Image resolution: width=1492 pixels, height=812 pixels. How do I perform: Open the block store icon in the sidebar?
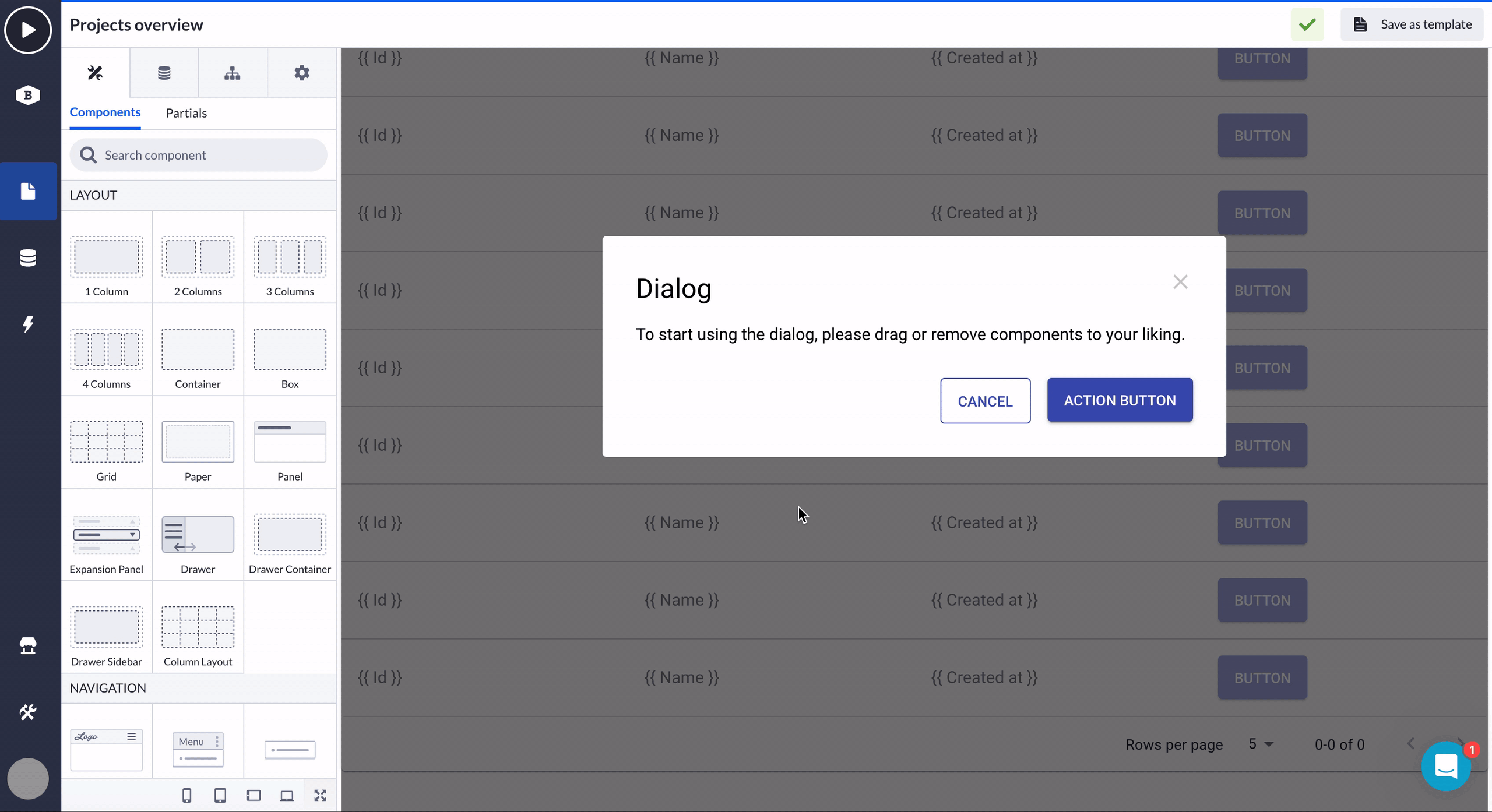pyautogui.click(x=28, y=645)
